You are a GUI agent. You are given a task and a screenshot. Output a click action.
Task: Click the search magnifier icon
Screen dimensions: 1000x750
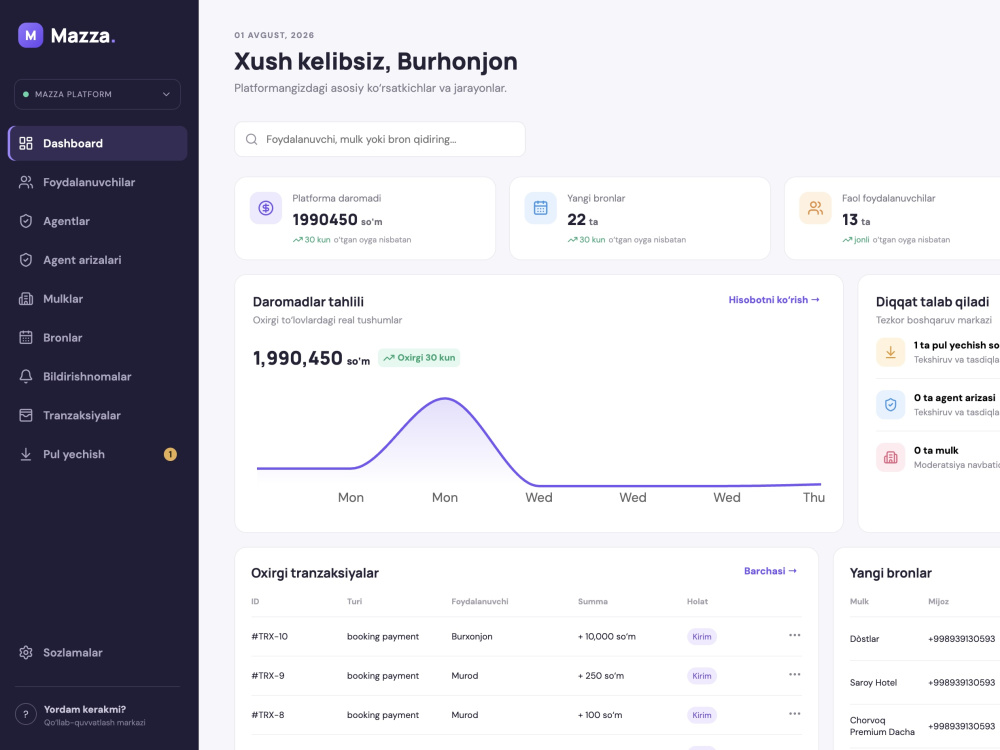coord(252,139)
